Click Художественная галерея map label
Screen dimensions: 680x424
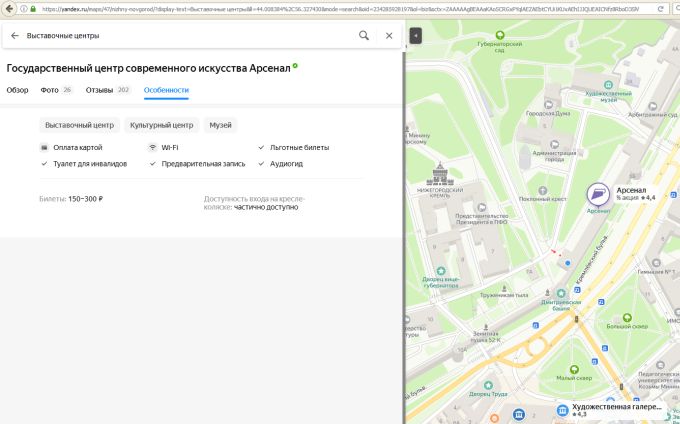point(616,408)
